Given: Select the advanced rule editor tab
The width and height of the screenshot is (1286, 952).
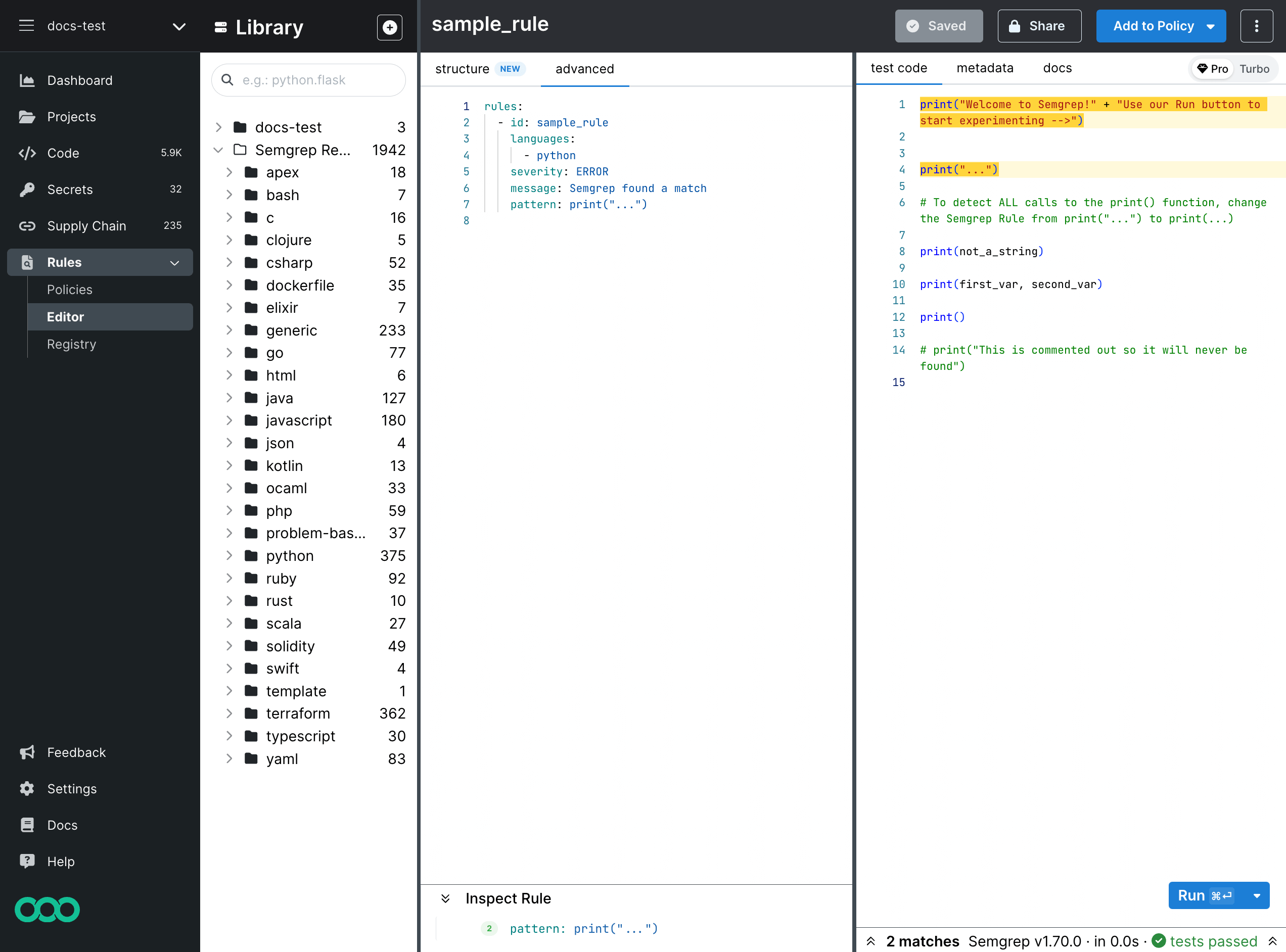Looking at the screenshot, I should click(584, 68).
